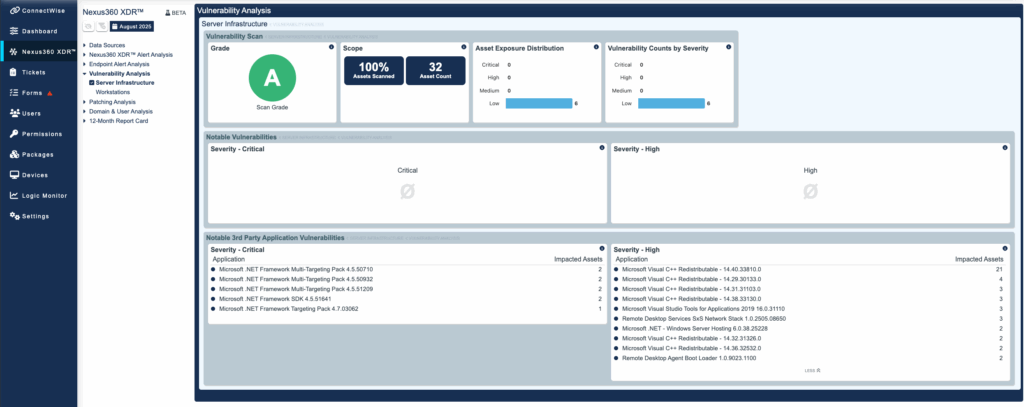The image size is (1024, 407).
Task: Click the Packages cubes icon
Action: tap(14, 155)
